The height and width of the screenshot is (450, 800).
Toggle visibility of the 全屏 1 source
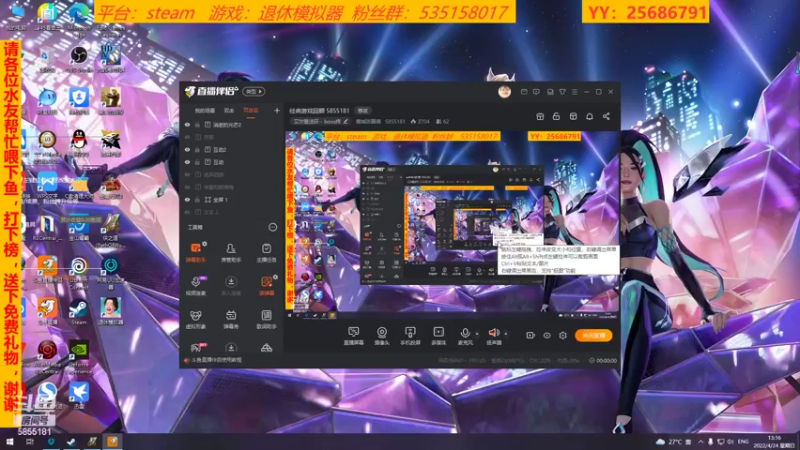(x=187, y=199)
